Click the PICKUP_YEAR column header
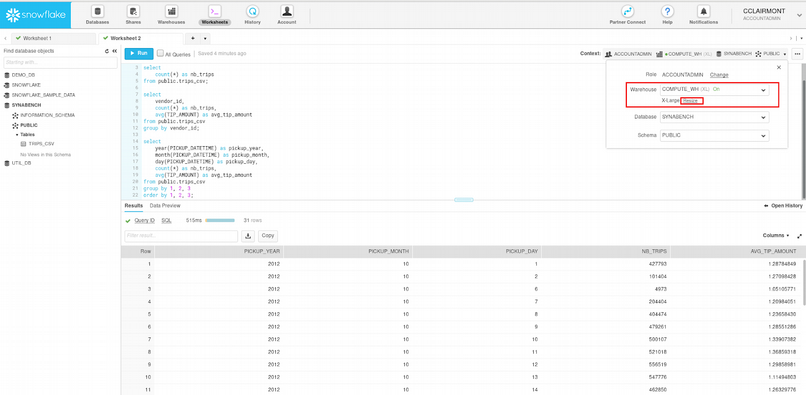The image size is (806, 395). (218, 252)
